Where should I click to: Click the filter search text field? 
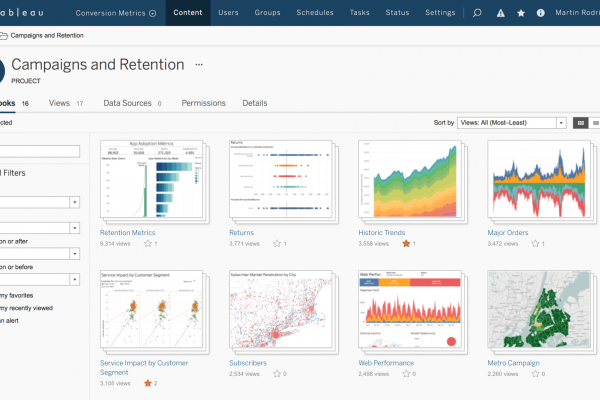40,152
